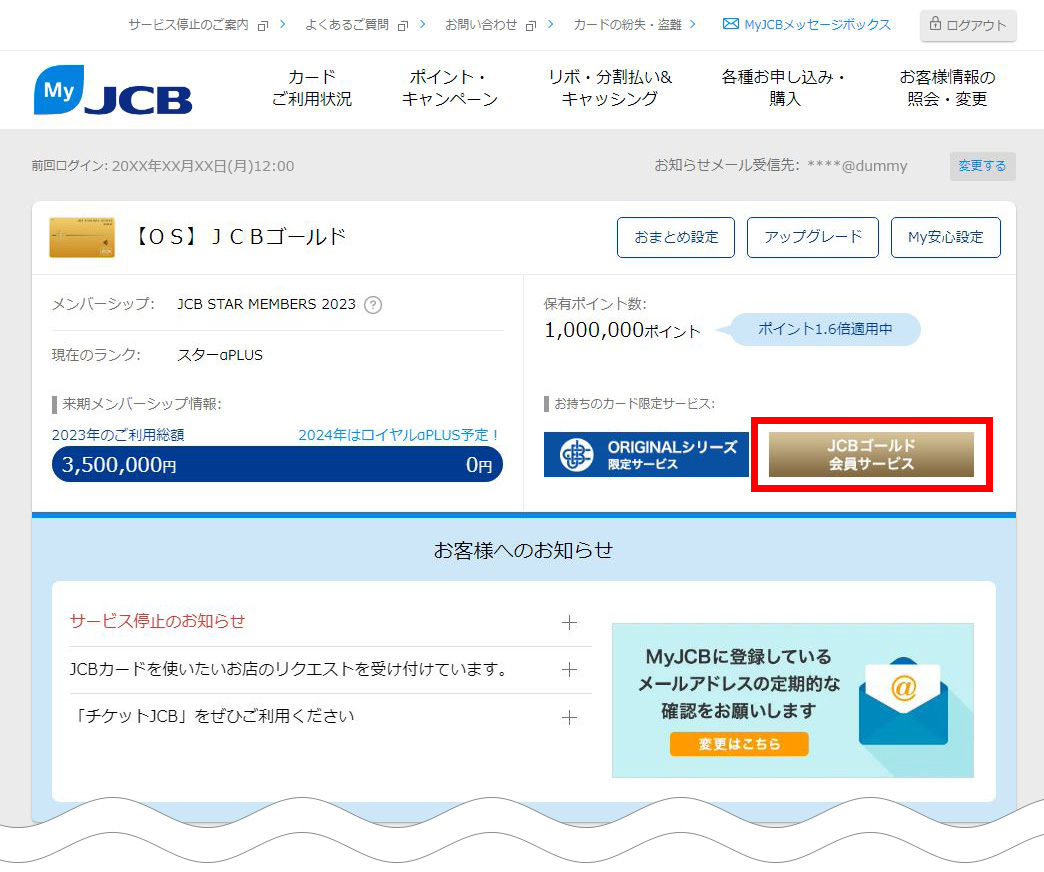Open the MyJCBメッセージボックス link
The image size is (1044, 872).
(x=817, y=25)
